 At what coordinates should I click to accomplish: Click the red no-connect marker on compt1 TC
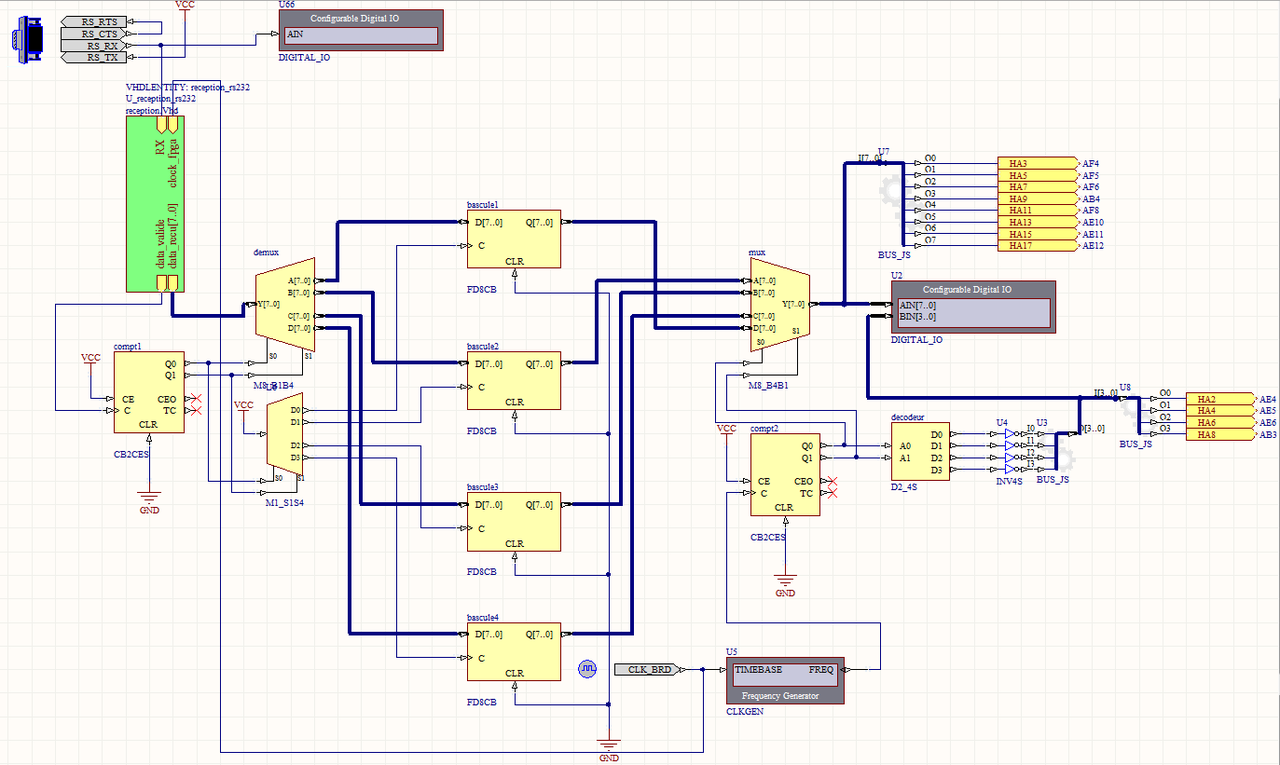point(196,411)
